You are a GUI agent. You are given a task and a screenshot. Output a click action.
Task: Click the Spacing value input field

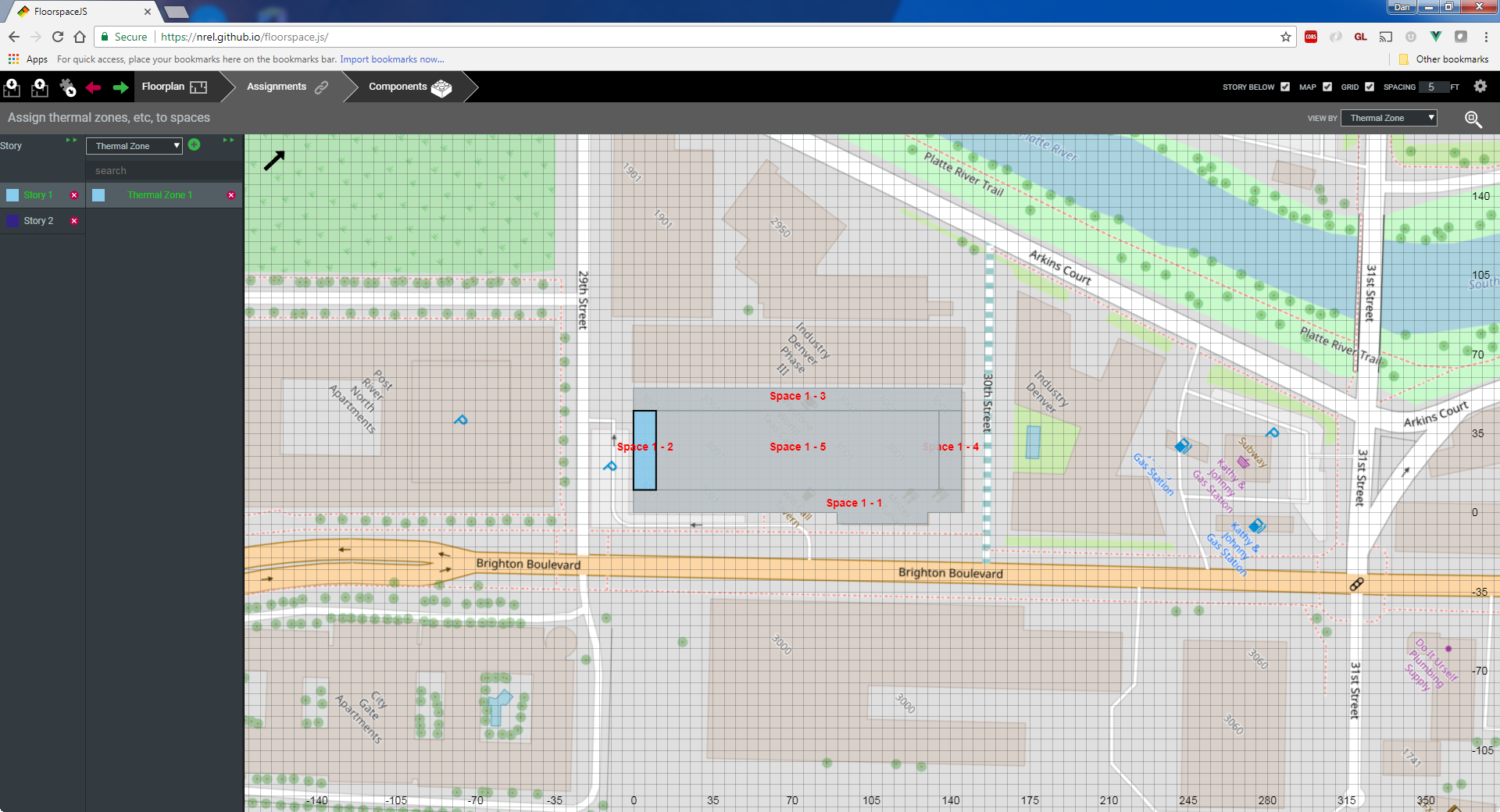click(x=1432, y=87)
